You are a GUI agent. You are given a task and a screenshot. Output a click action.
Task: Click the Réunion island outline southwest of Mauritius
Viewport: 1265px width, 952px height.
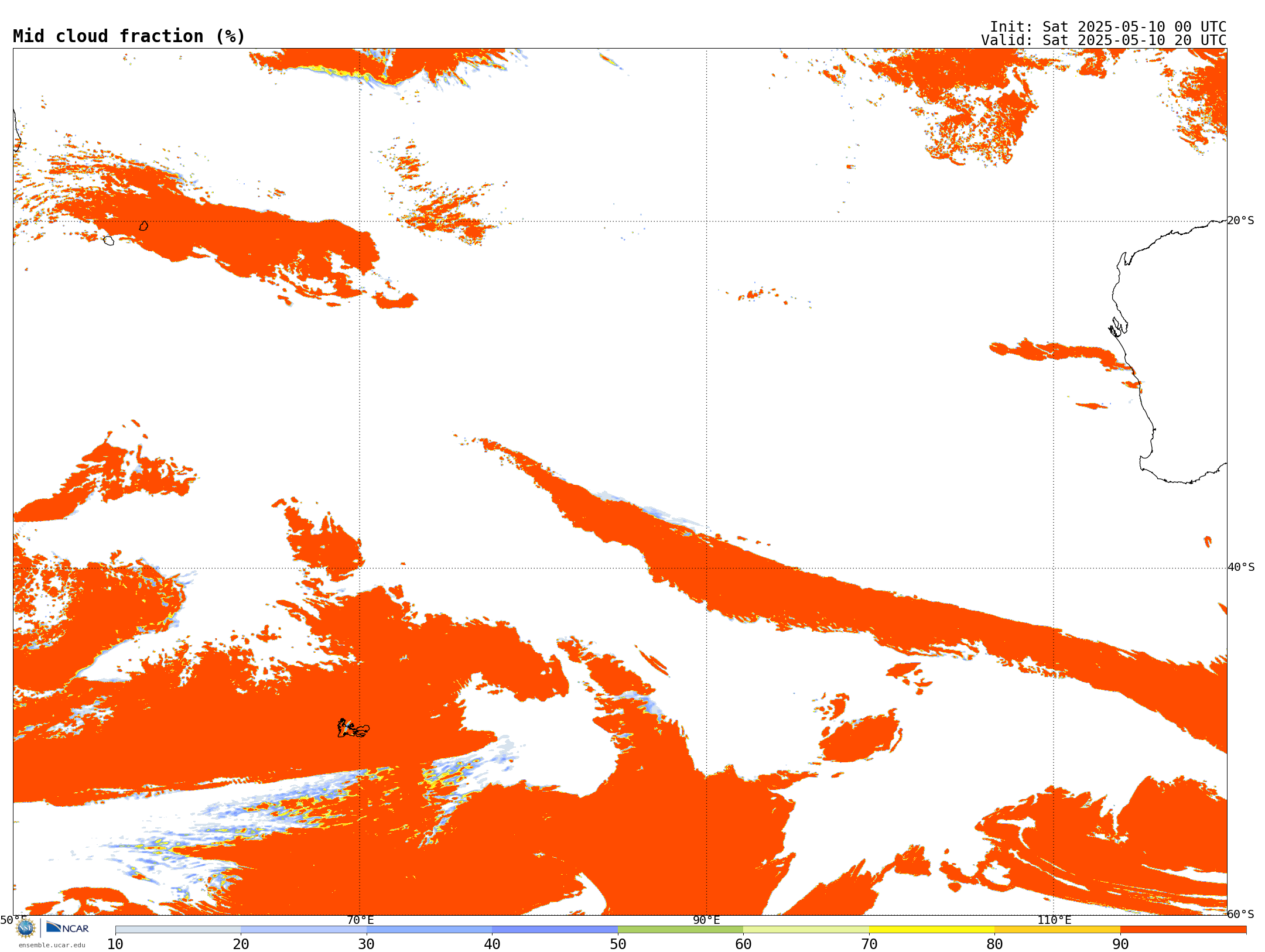click(x=108, y=241)
